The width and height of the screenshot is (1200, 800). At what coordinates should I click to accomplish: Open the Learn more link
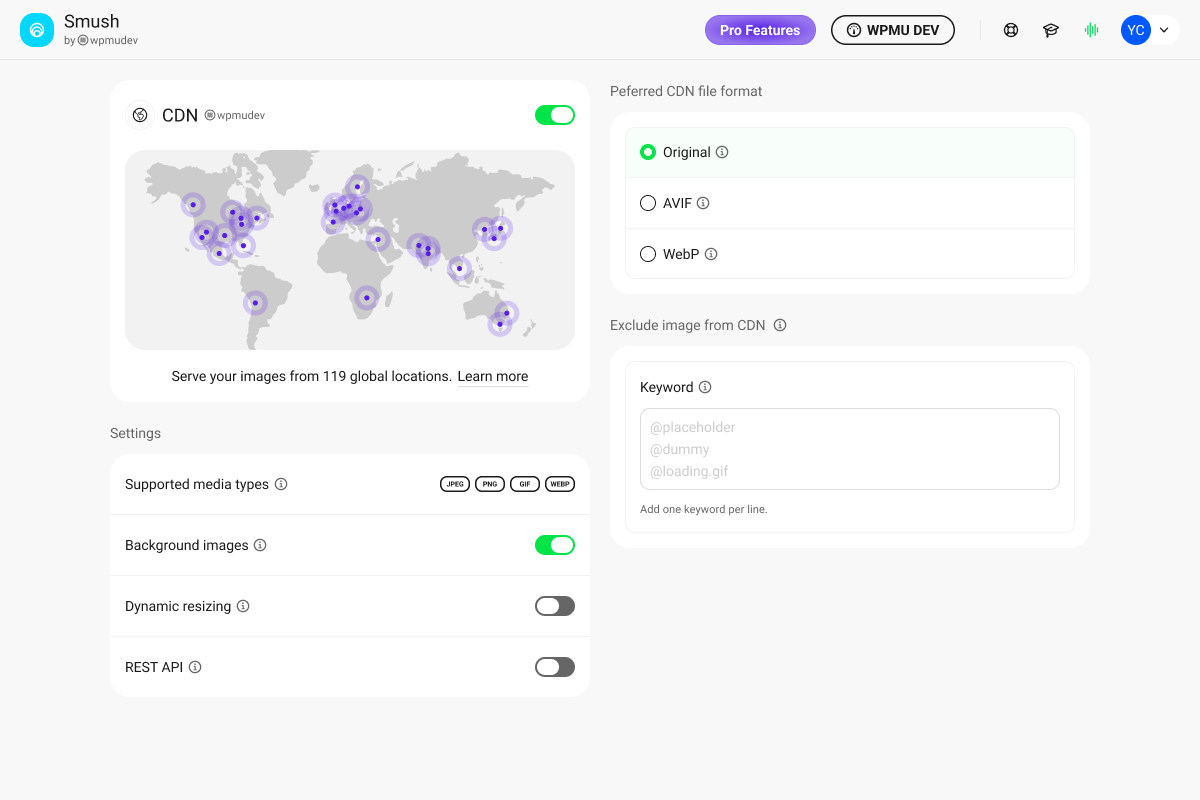coord(493,377)
